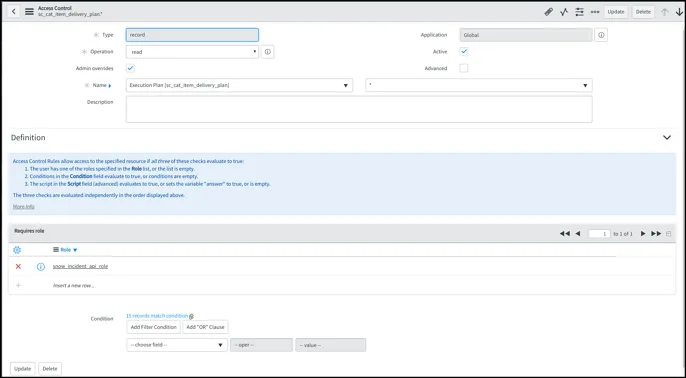Click the Role column header label
The width and height of the screenshot is (686, 378).
(x=66, y=250)
